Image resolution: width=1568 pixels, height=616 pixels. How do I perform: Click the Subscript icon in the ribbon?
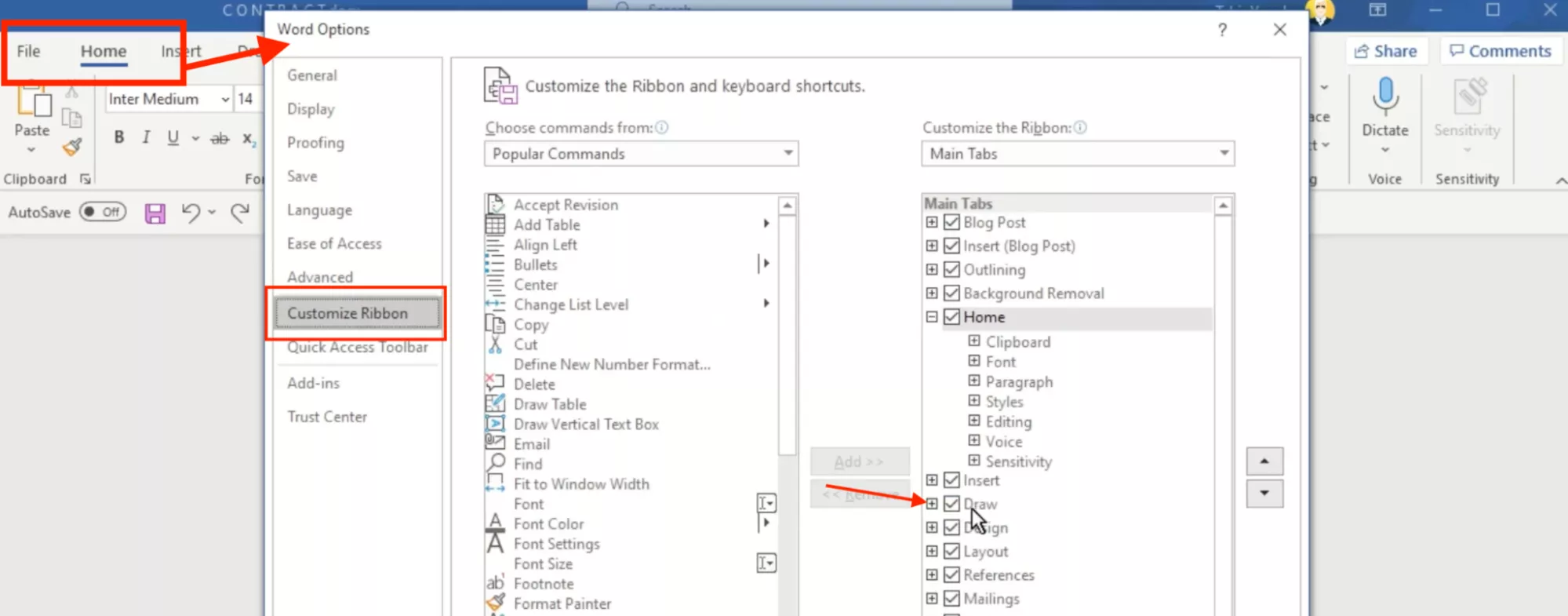248,139
